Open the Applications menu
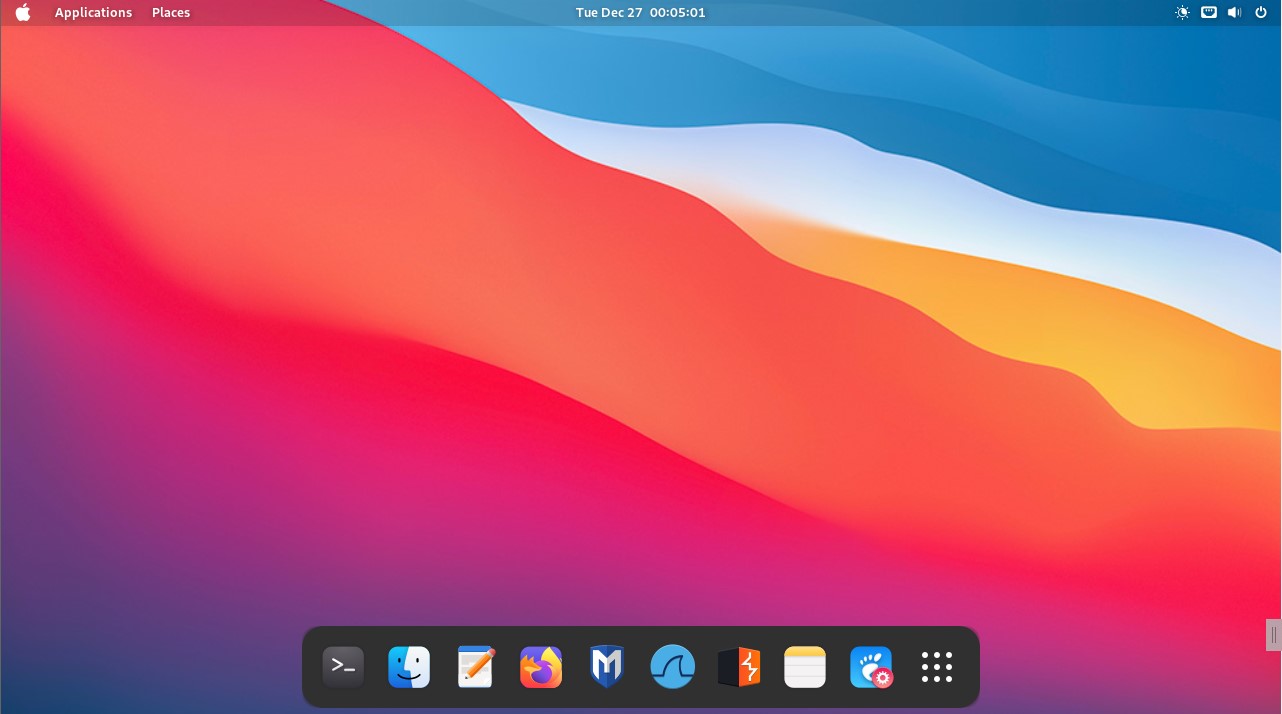The height and width of the screenshot is (714, 1282). (x=93, y=13)
